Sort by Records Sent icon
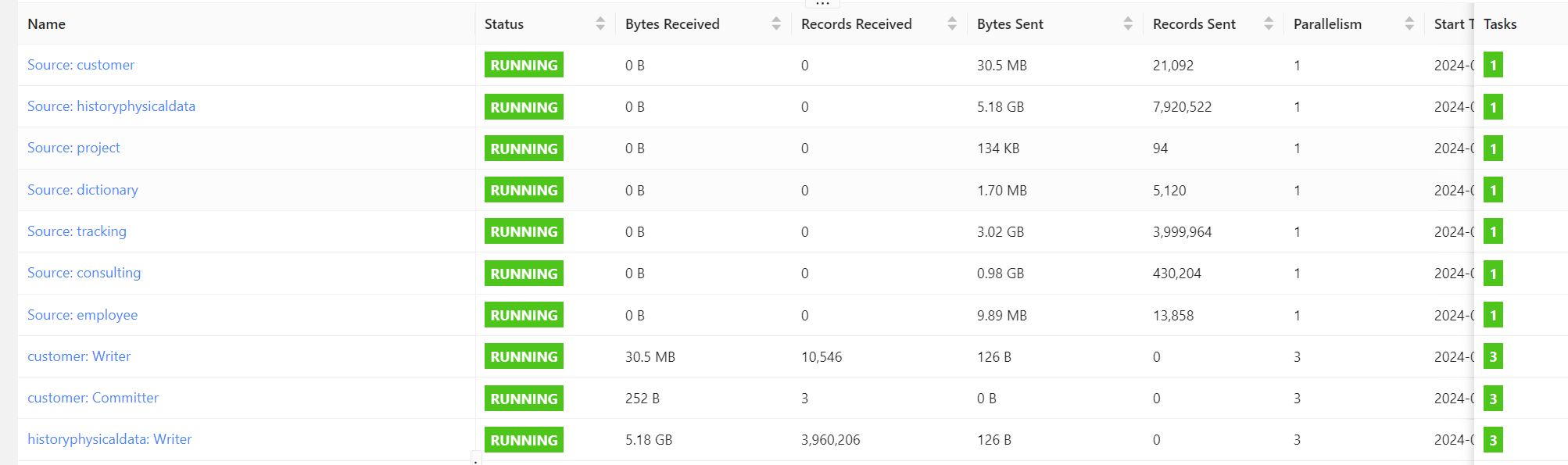 point(1269,24)
